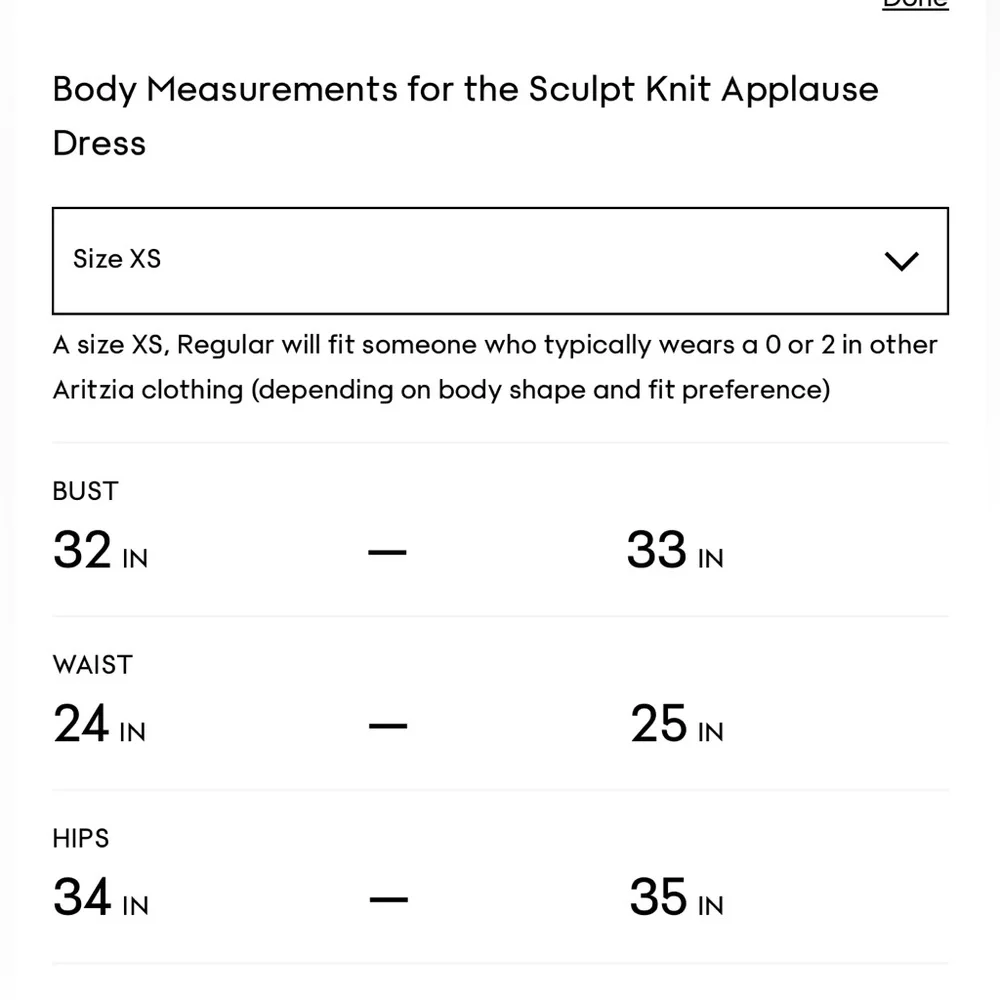This screenshot has height=1000, width=1000.
Task: Click the 33 IN bust maximum value
Action: click(674, 551)
